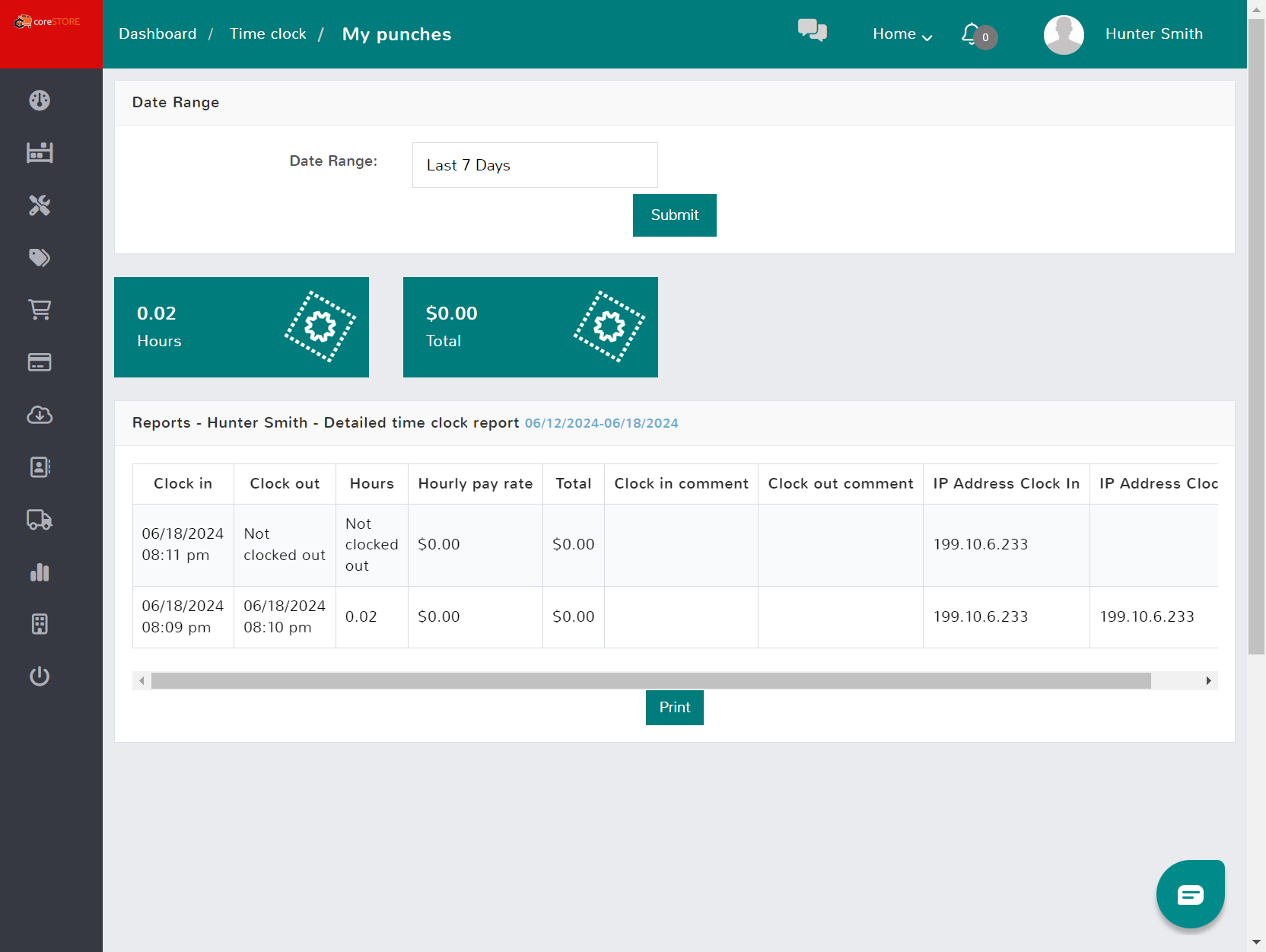Go to Time clock breadcrumb
This screenshot has width=1266, height=952.
point(268,34)
